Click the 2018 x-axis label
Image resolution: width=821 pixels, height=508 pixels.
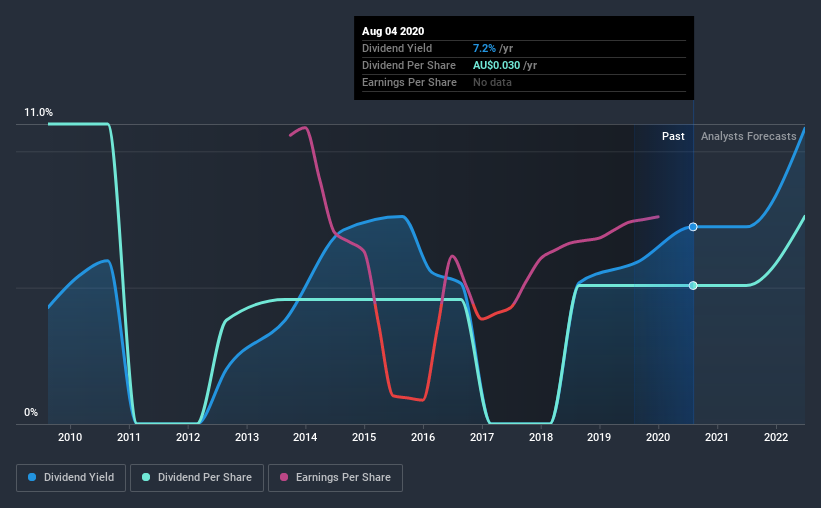coord(541,437)
